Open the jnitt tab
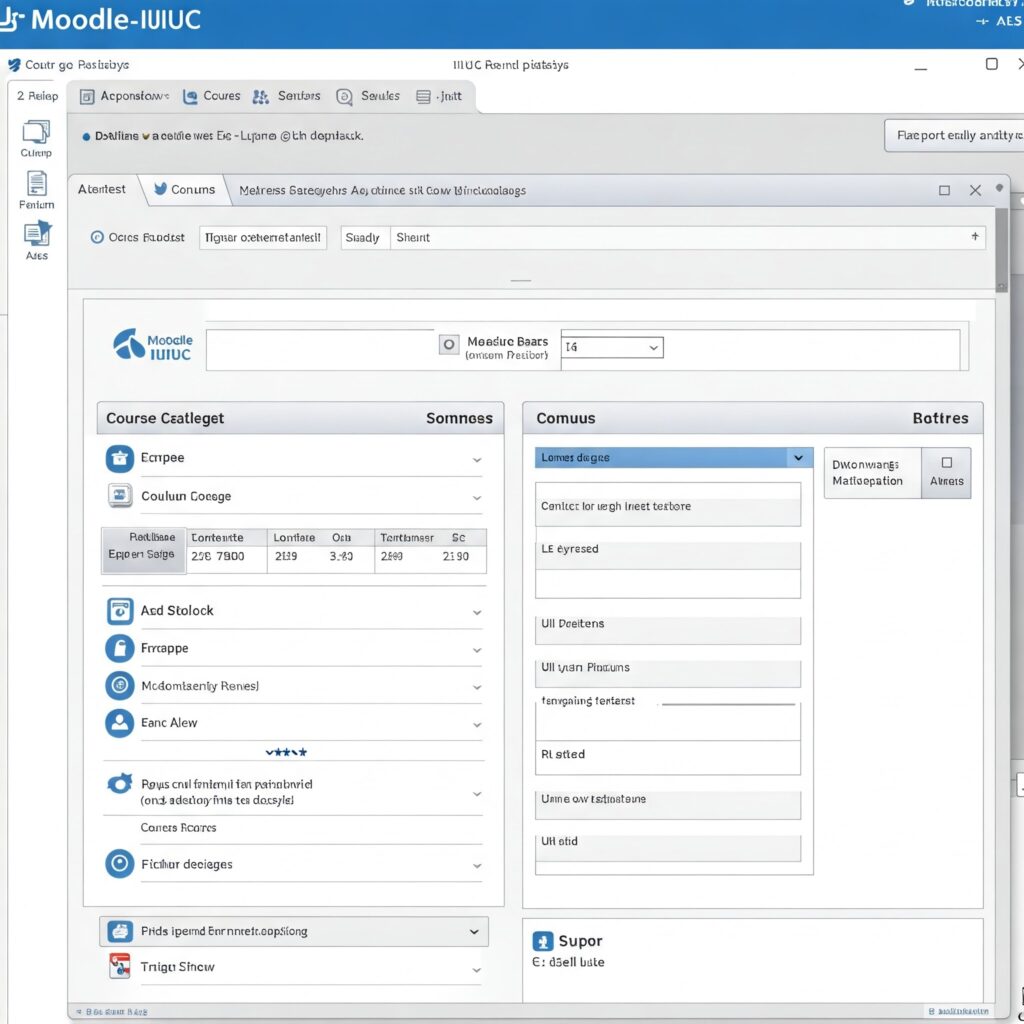This screenshot has height=1024, width=1024. [439, 97]
